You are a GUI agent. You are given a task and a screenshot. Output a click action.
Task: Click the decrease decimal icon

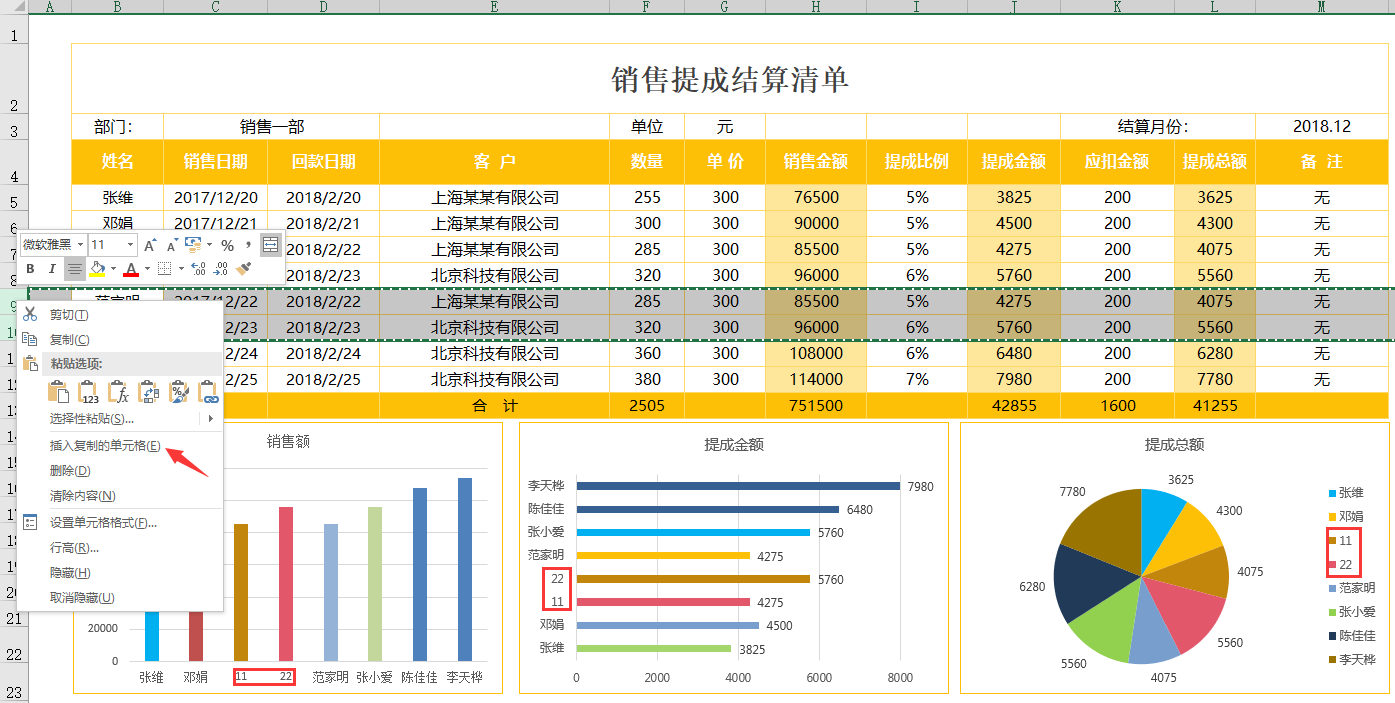221,268
